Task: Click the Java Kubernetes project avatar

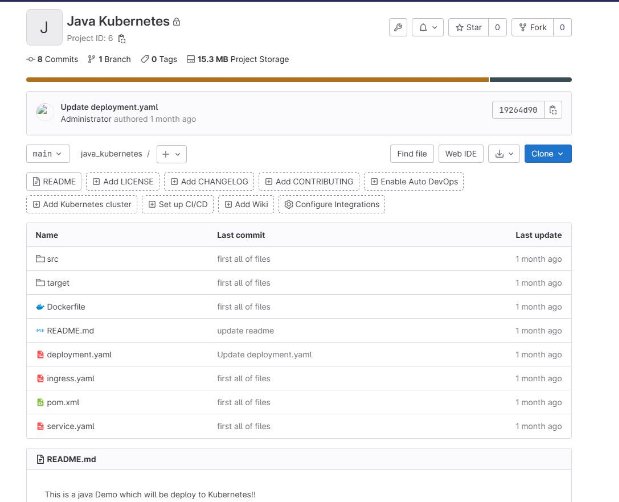Action: click(x=44, y=27)
